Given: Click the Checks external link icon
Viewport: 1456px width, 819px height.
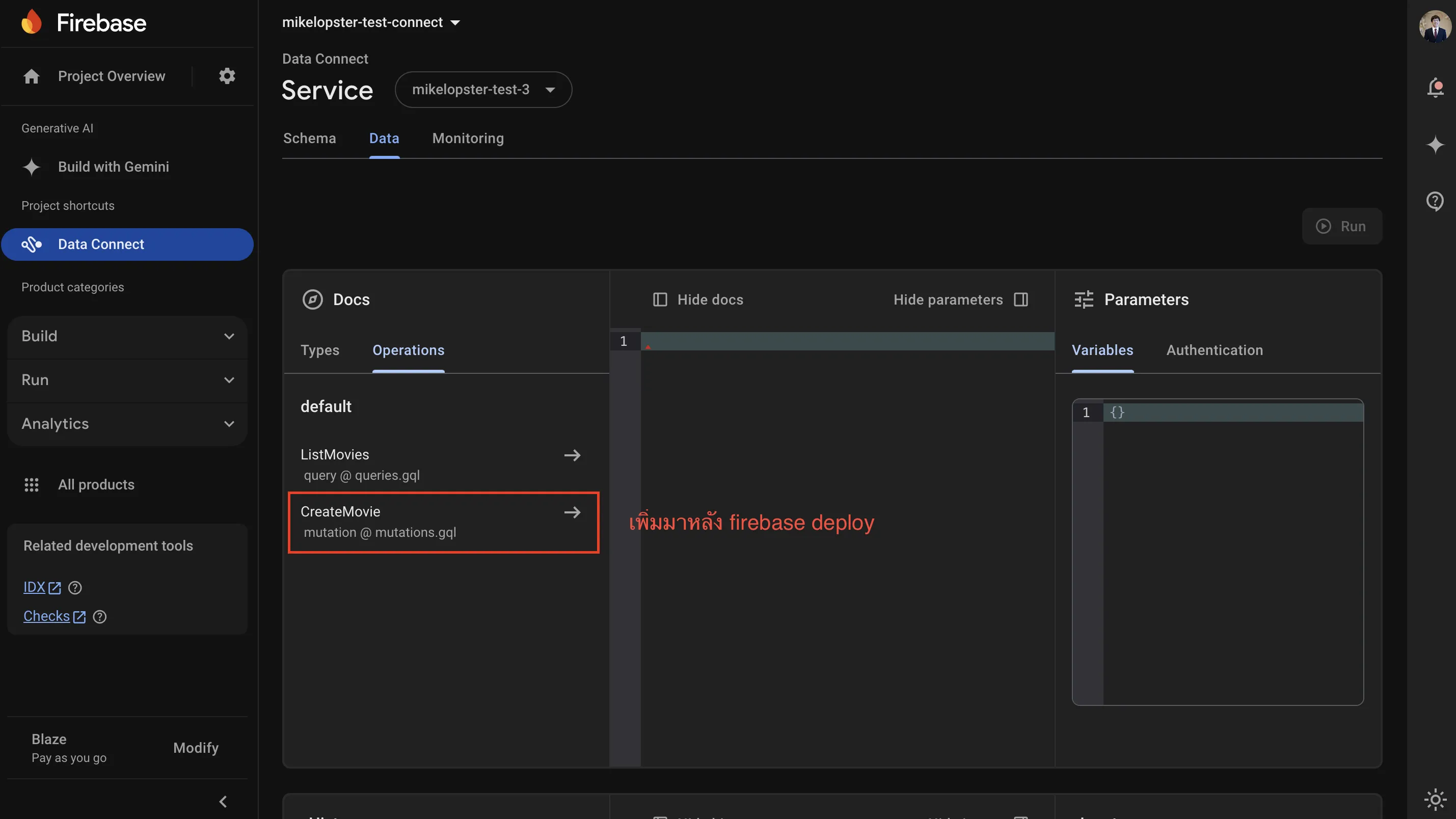Looking at the screenshot, I should click(79, 617).
